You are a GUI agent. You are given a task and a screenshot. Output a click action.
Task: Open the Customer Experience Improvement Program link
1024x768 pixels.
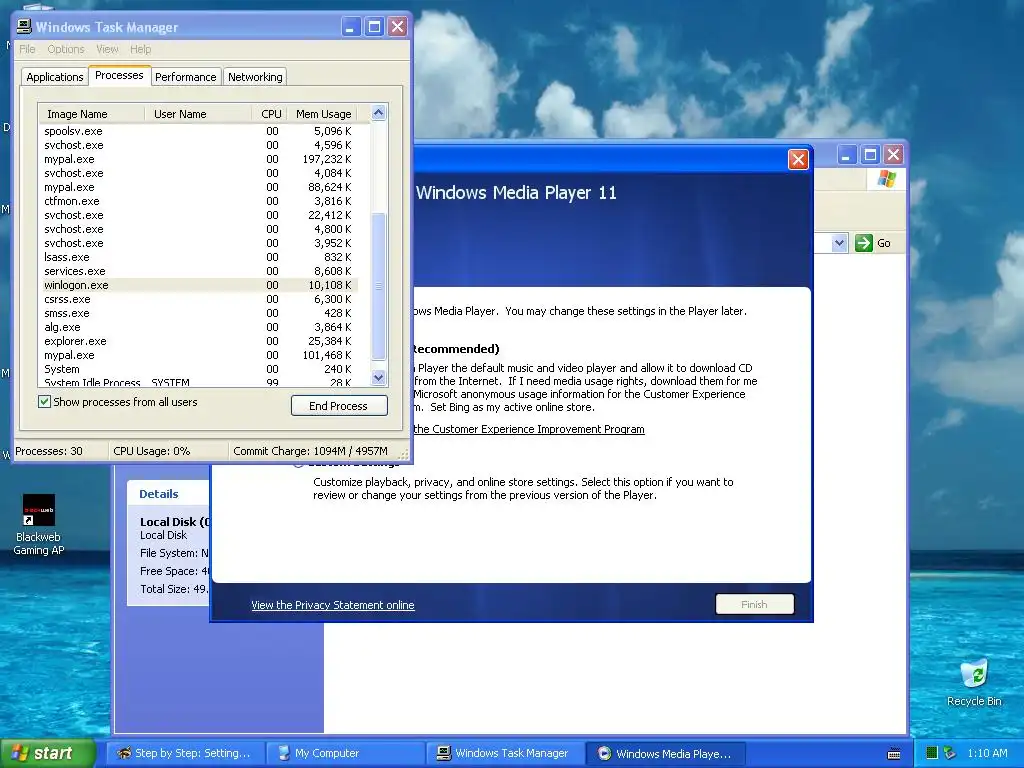(528, 429)
